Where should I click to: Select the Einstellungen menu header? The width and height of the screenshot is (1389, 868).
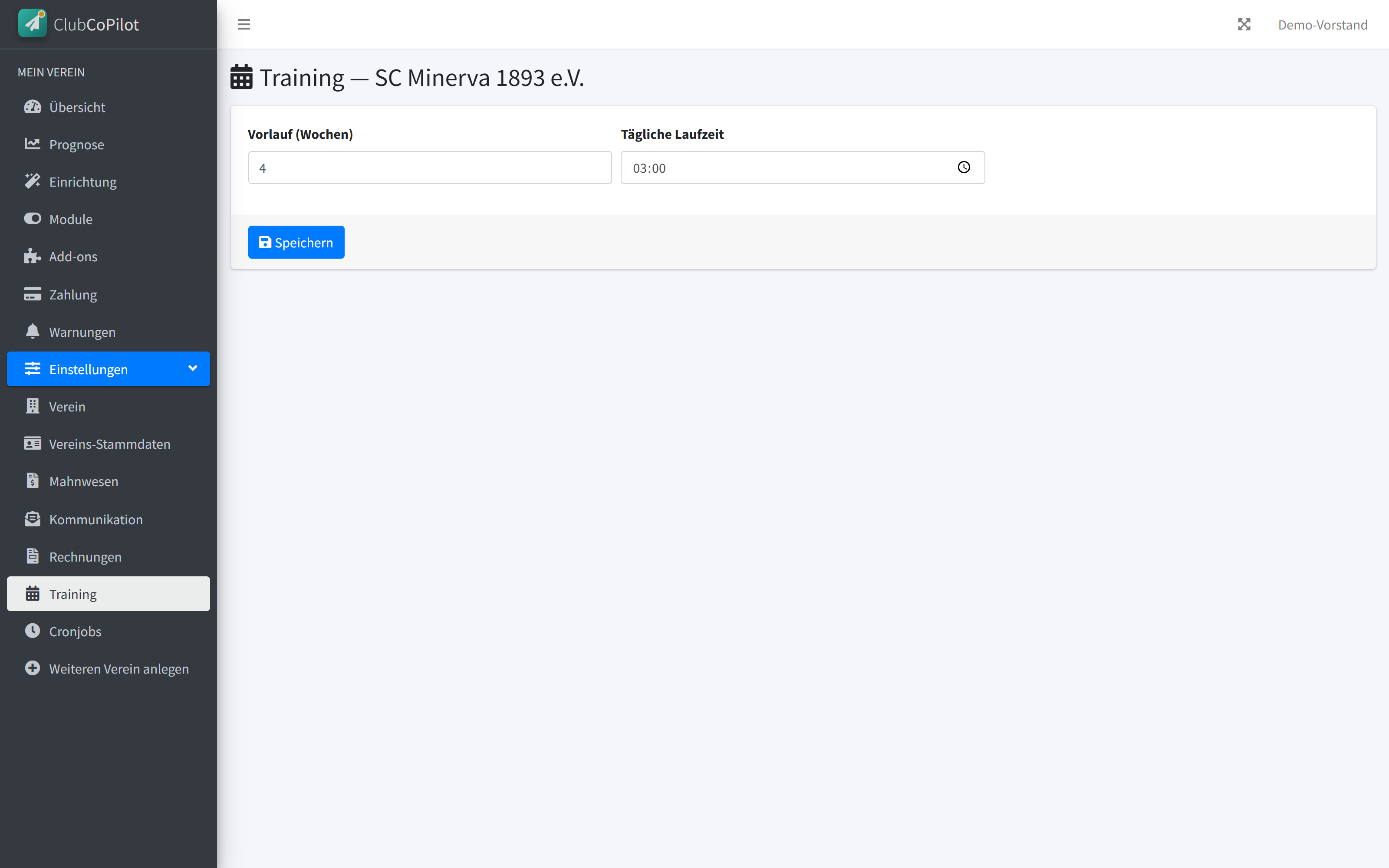[x=109, y=368]
